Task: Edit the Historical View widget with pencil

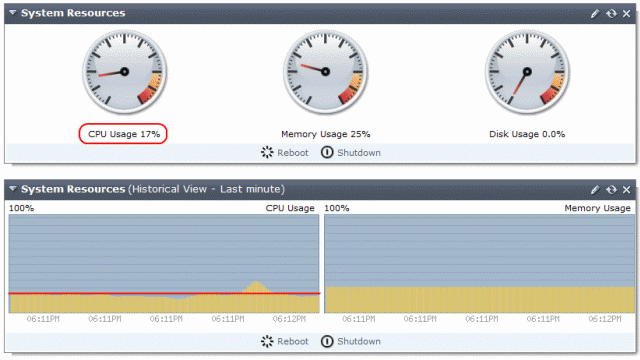Action: tap(595, 190)
